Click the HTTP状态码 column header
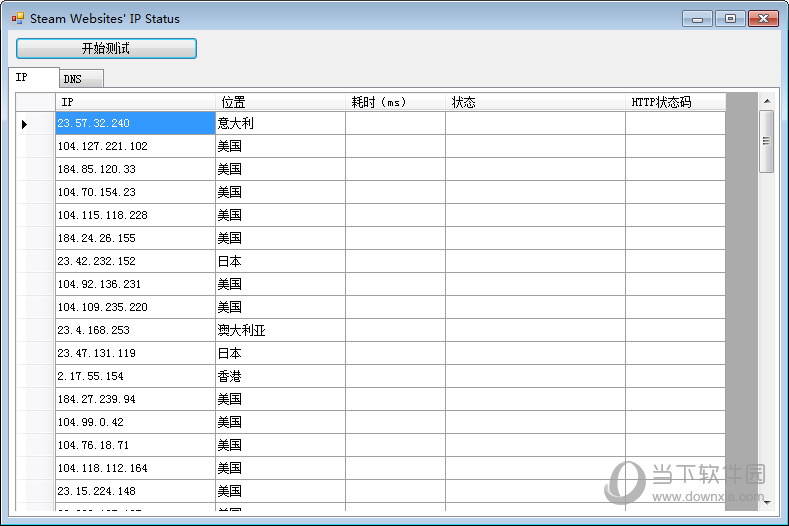Image resolution: width=789 pixels, height=526 pixels. [x=675, y=102]
